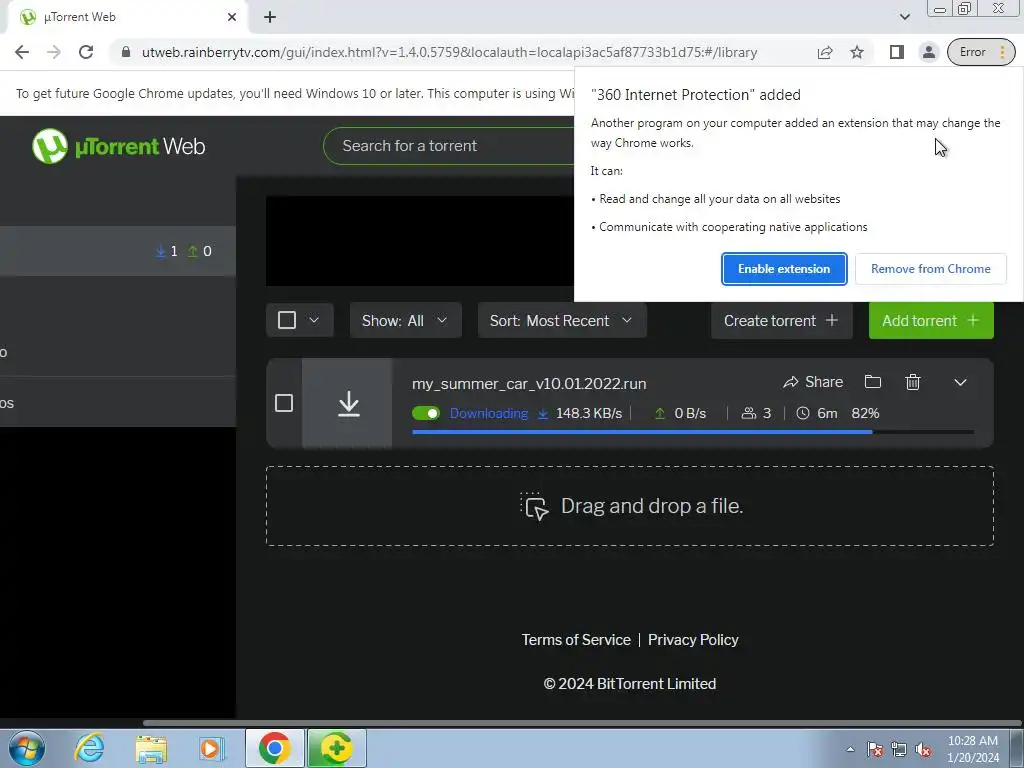This screenshot has height=768, width=1024.
Task: Click the address bar URL
Action: tap(449, 52)
